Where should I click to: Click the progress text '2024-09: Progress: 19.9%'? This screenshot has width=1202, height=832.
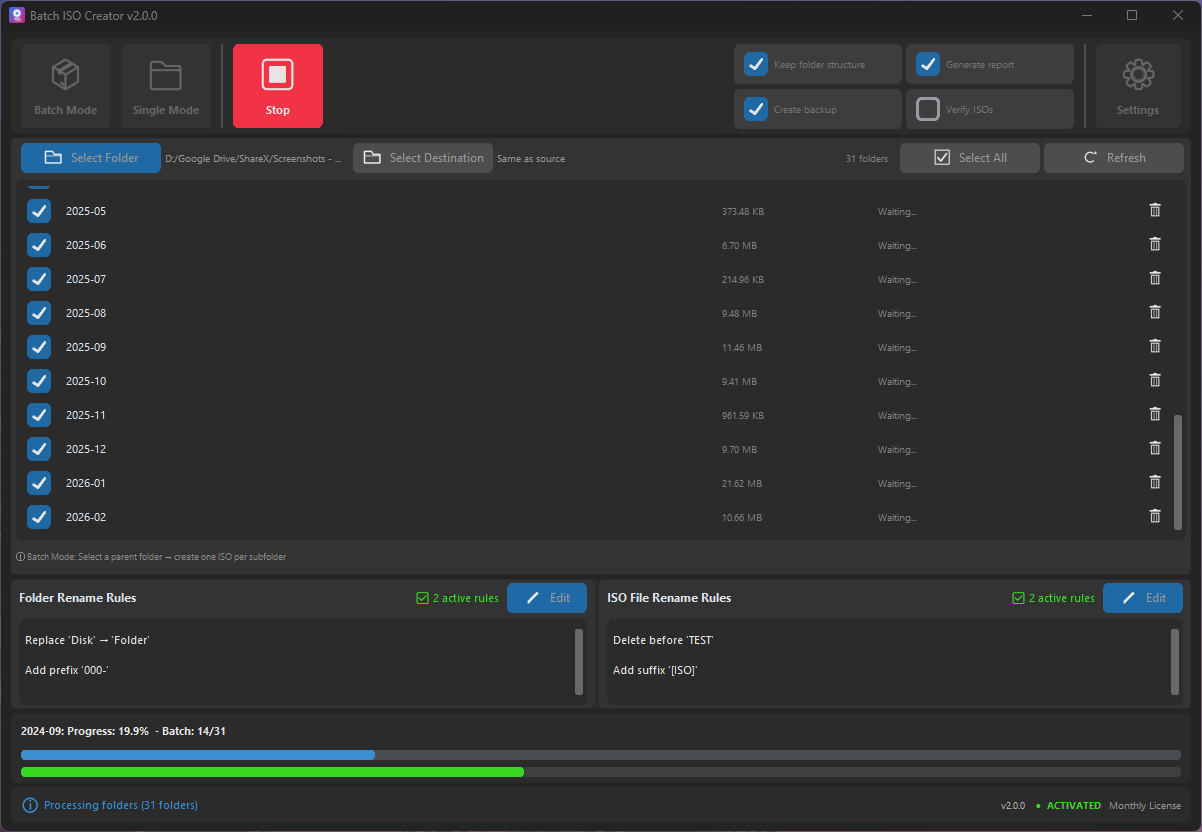pyautogui.click(x=85, y=731)
